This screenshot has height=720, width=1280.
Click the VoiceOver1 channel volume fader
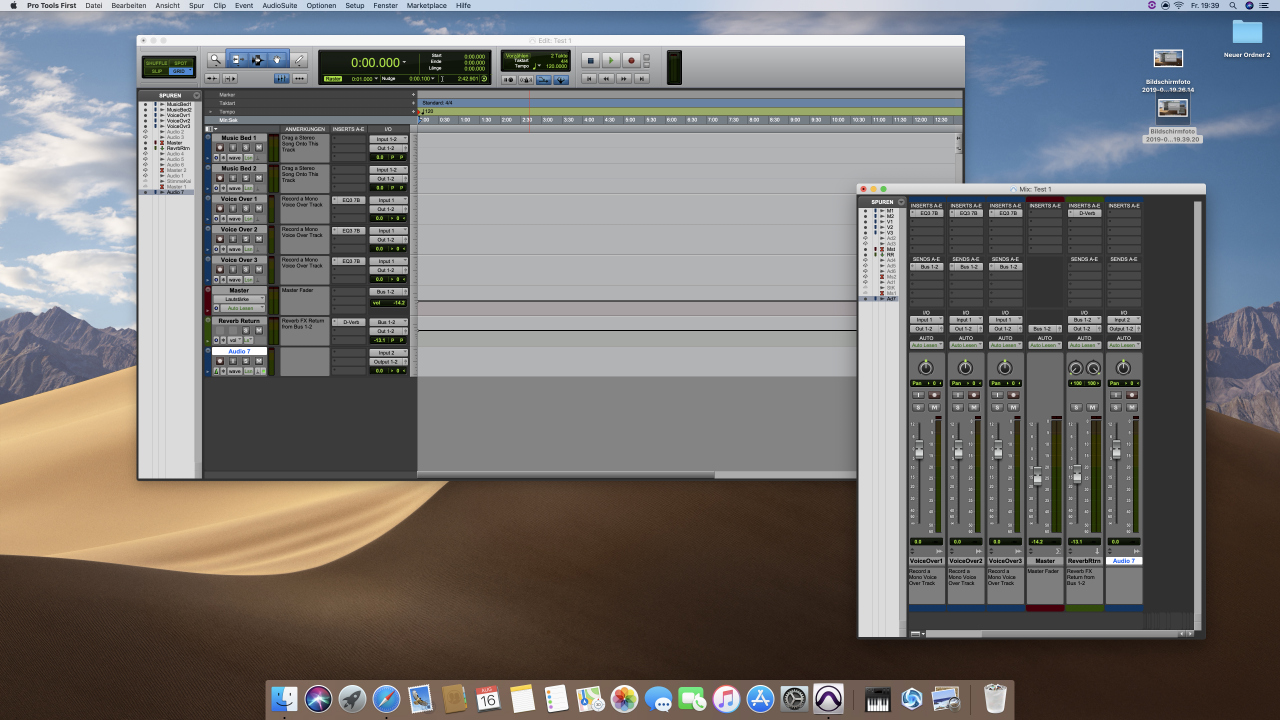(918, 452)
